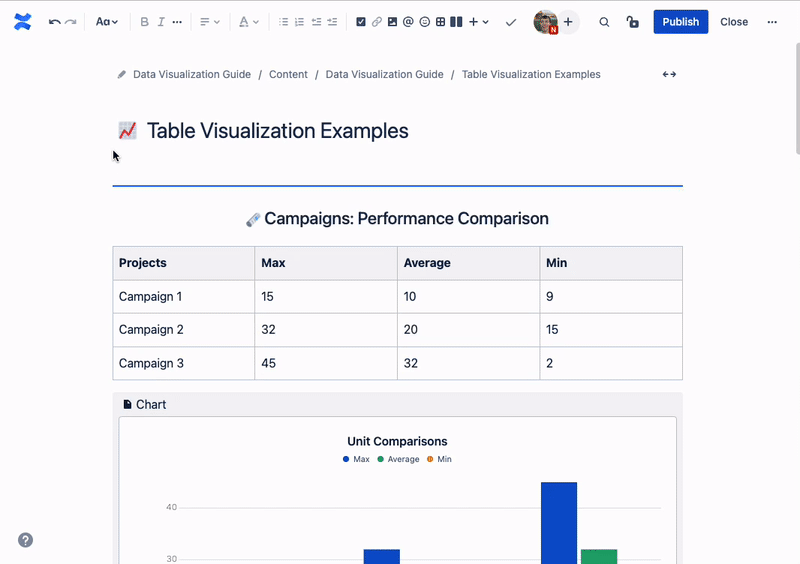Undo the last edit
Screen dimensions: 800x564
pyautogui.click(x=55, y=22)
